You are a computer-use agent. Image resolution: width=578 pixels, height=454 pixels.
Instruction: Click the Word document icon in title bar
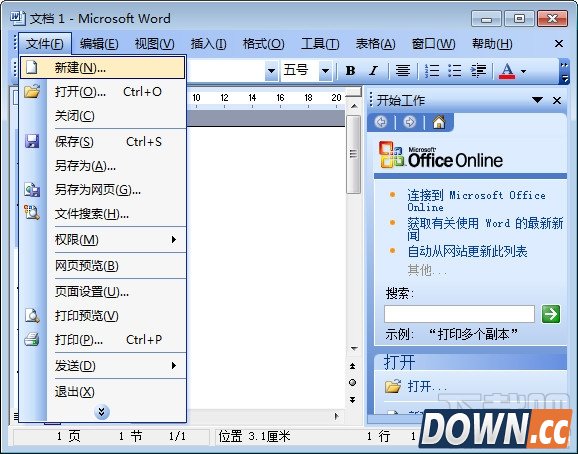click(x=17, y=18)
